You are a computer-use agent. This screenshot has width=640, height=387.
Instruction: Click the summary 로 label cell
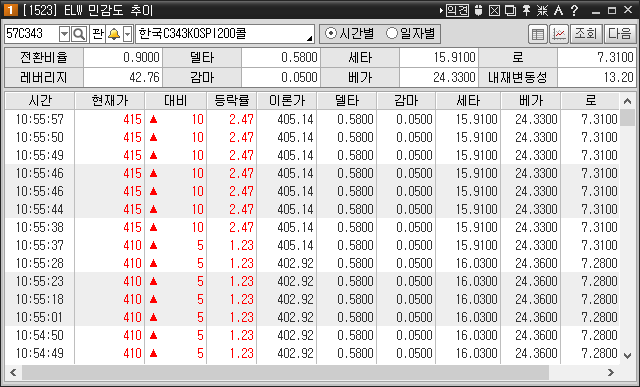[518, 58]
